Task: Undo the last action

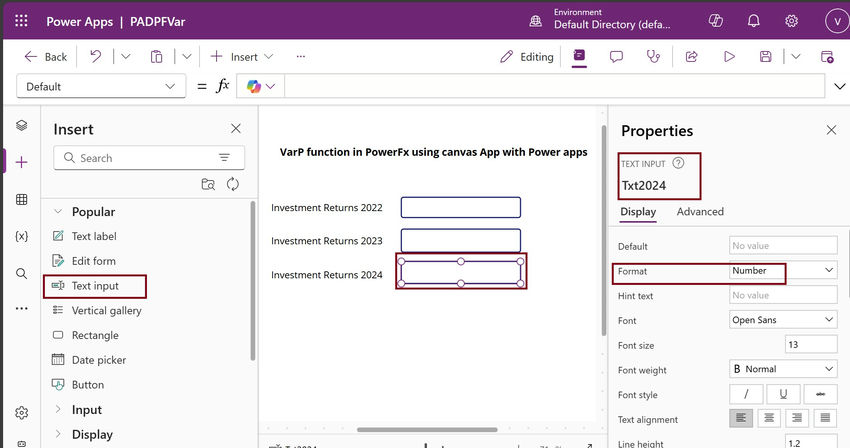Action: click(95, 56)
